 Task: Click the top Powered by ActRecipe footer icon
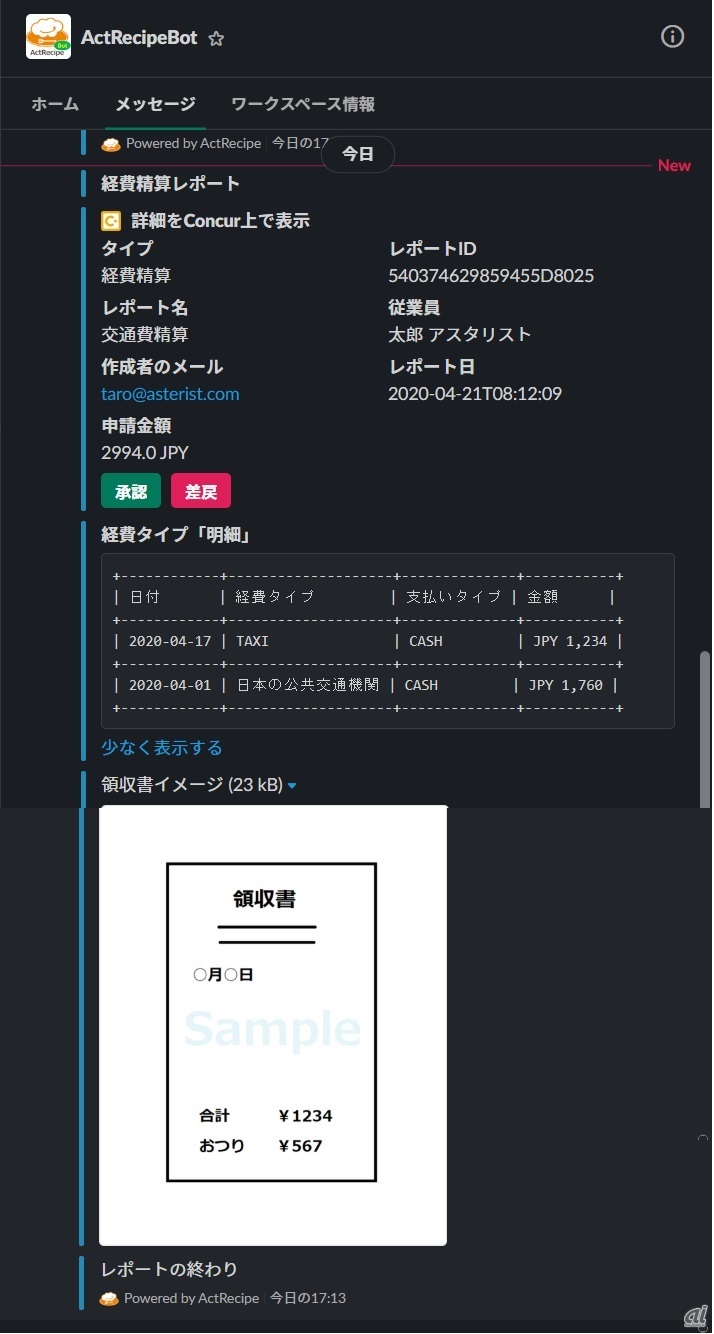110,144
